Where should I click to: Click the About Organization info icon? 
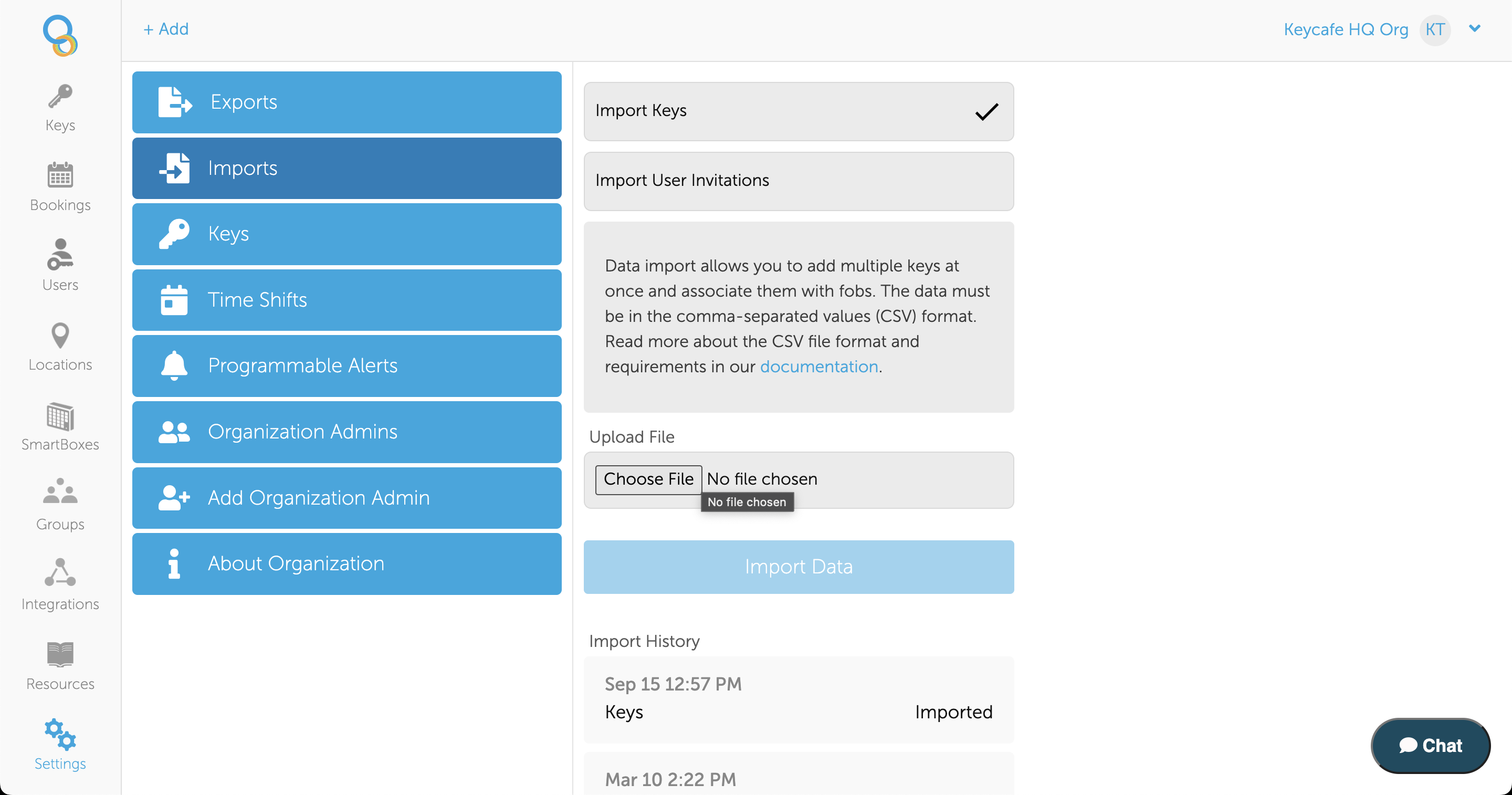click(174, 563)
